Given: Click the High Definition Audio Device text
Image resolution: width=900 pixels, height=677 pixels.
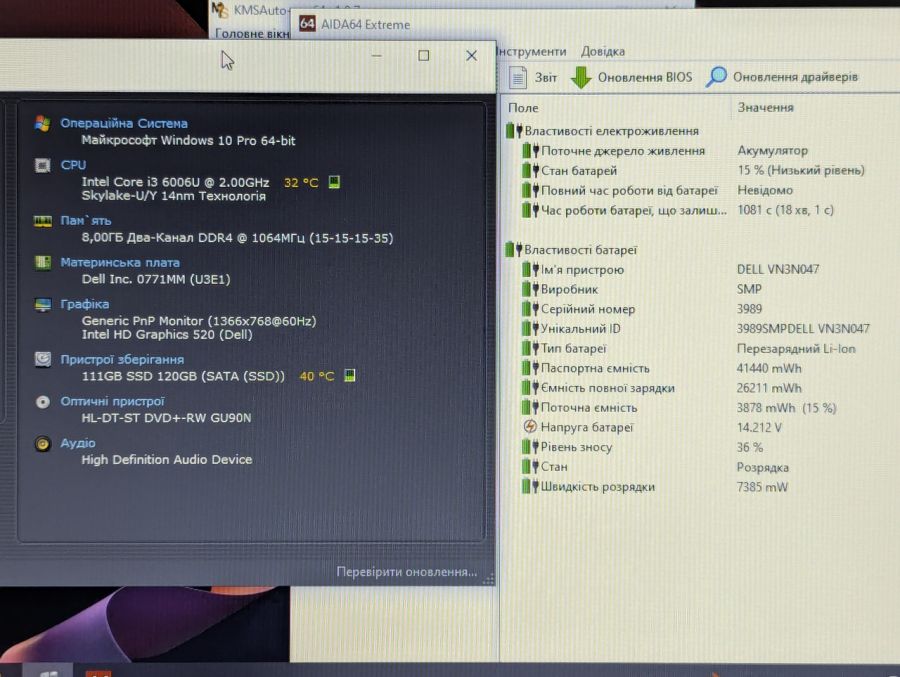Looking at the screenshot, I should click(167, 459).
